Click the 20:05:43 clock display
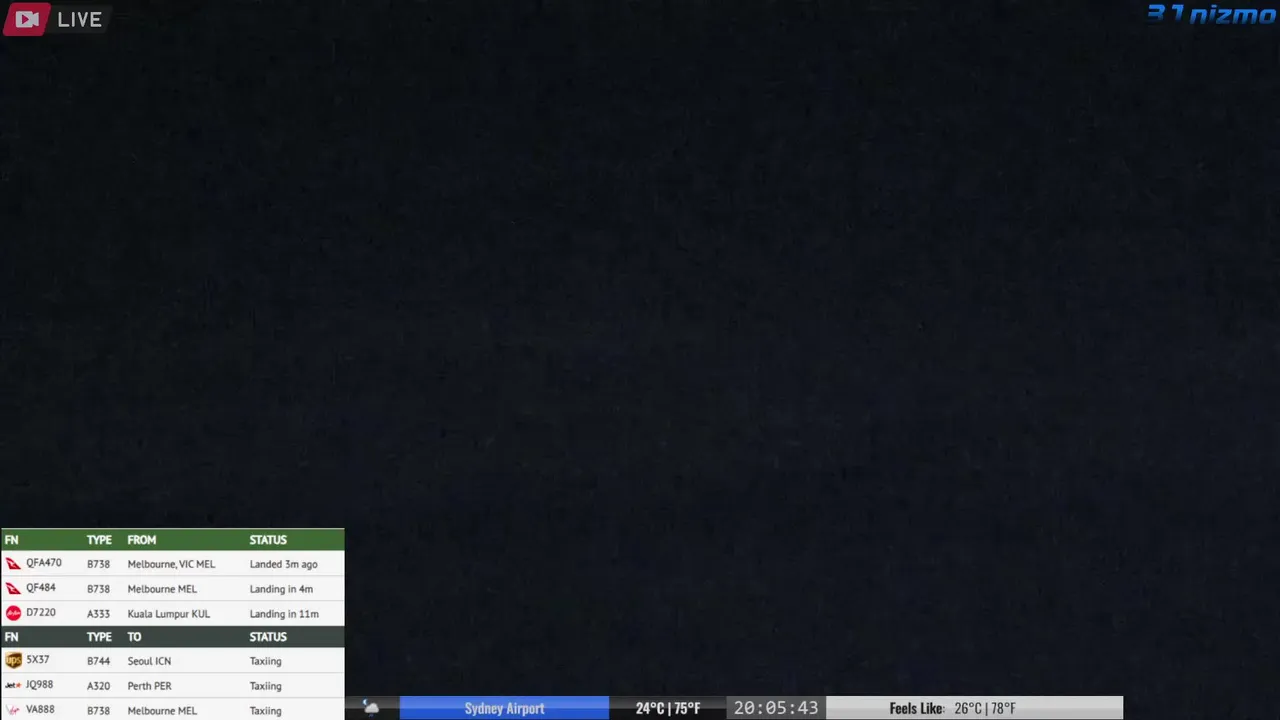This screenshot has width=1280, height=720. tap(776, 708)
